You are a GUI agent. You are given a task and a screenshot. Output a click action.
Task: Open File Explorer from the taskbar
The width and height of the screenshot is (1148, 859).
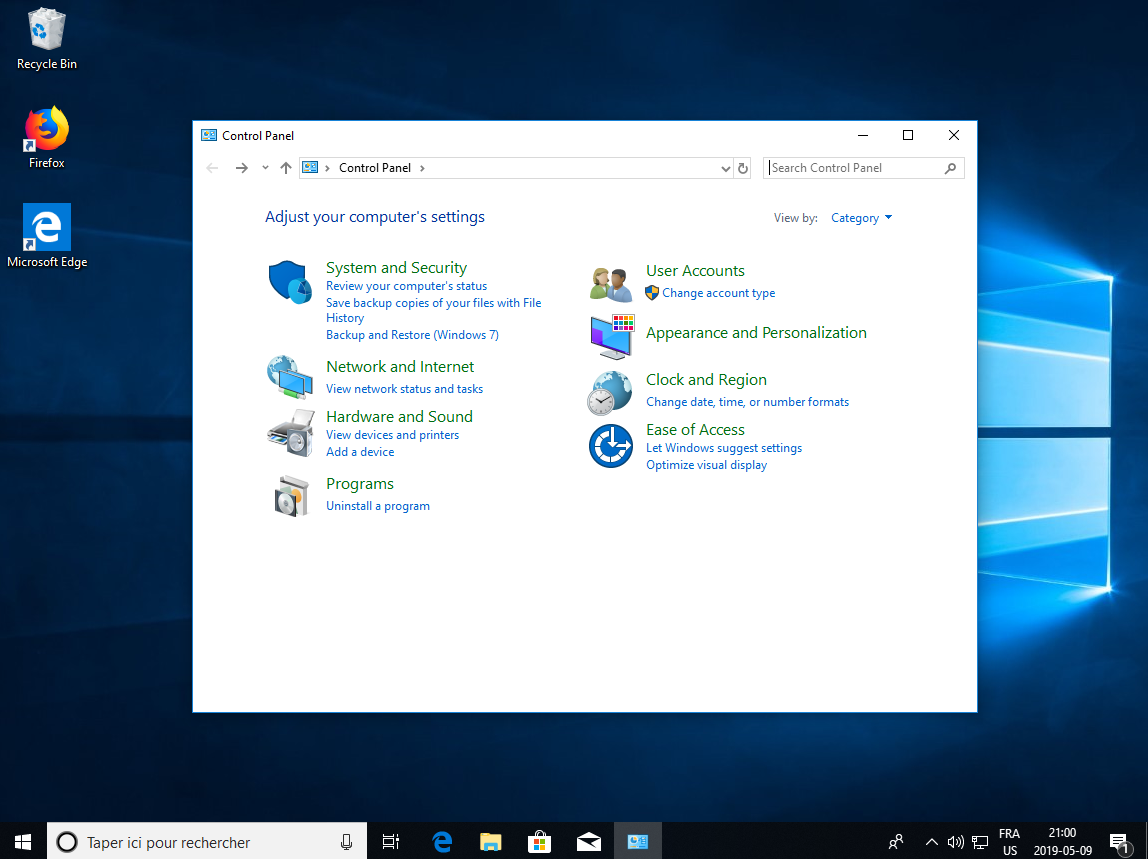pyautogui.click(x=490, y=842)
